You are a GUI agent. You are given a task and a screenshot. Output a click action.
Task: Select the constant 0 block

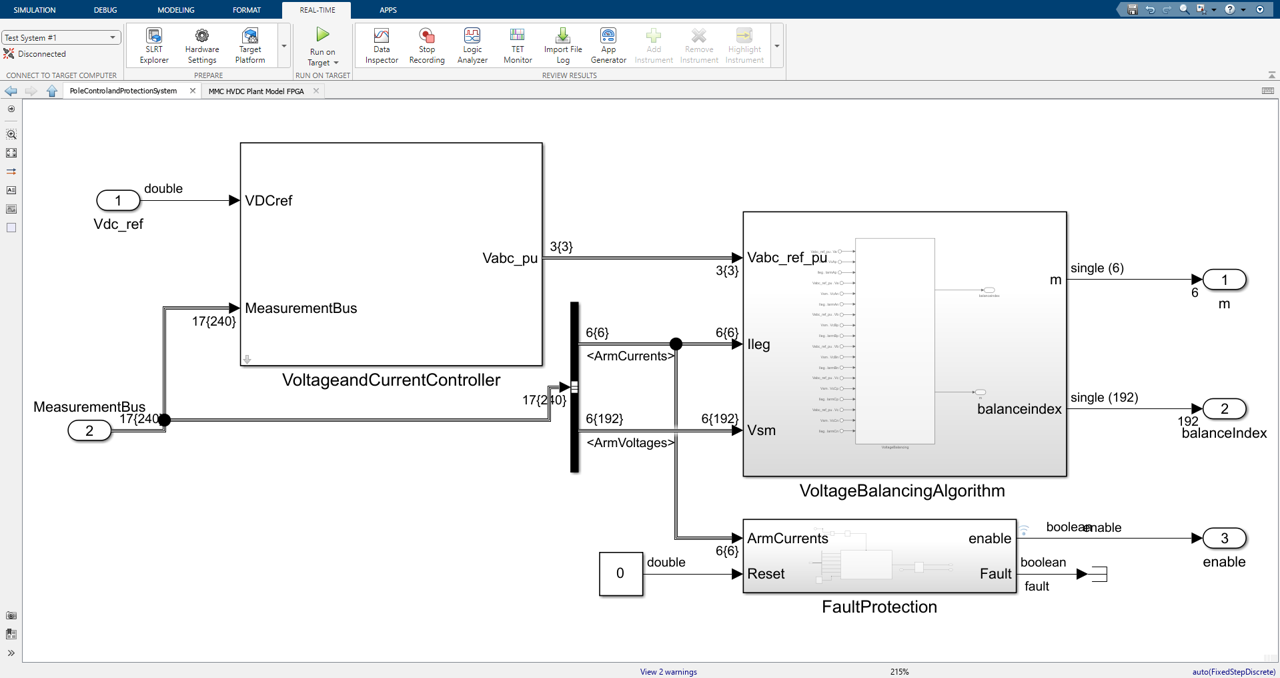pyautogui.click(x=621, y=574)
